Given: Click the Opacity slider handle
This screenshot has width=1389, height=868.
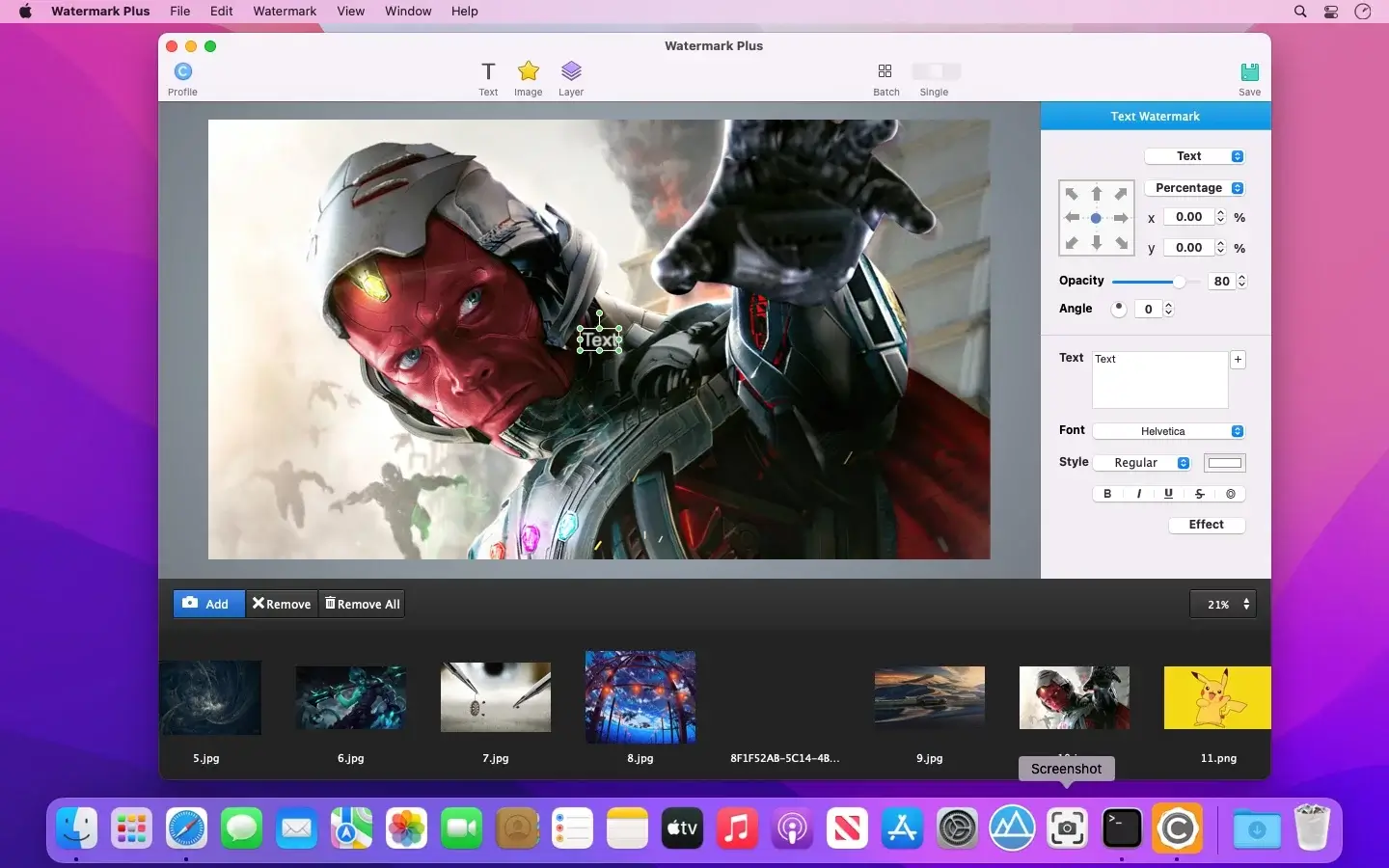Looking at the screenshot, I should (x=1179, y=282).
